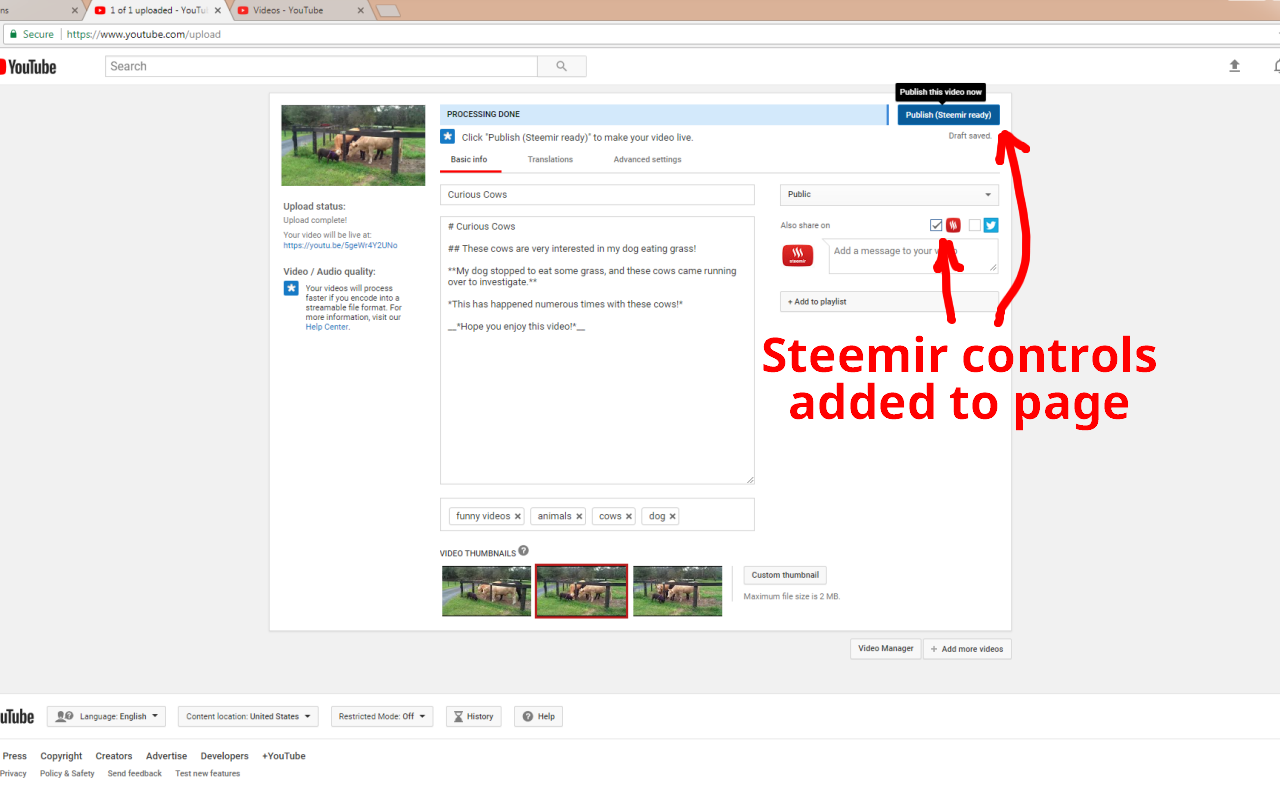
Task: Click the History button in footer
Action: click(x=473, y=716)
